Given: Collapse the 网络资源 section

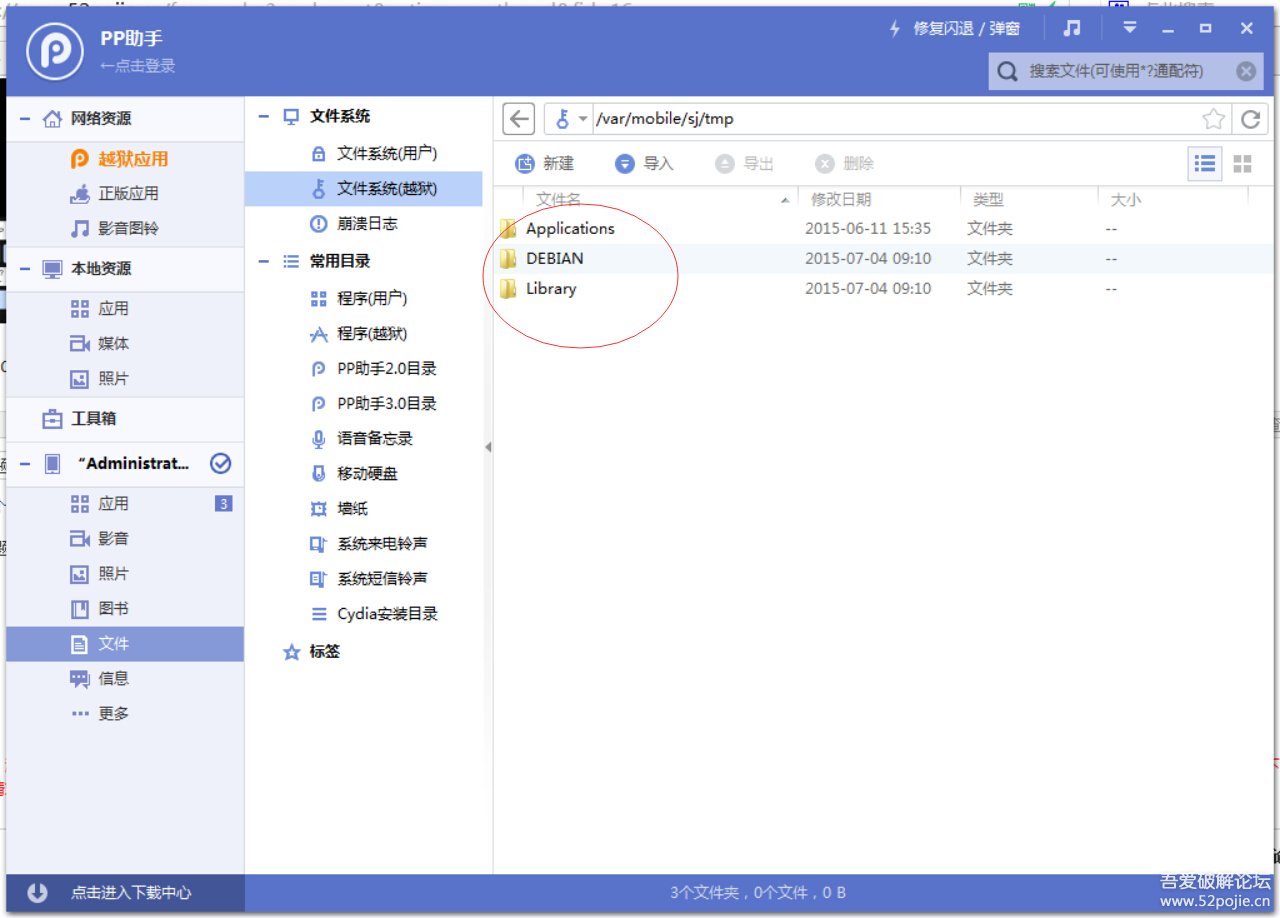Looking at the screenshot, I should (24, 119).
